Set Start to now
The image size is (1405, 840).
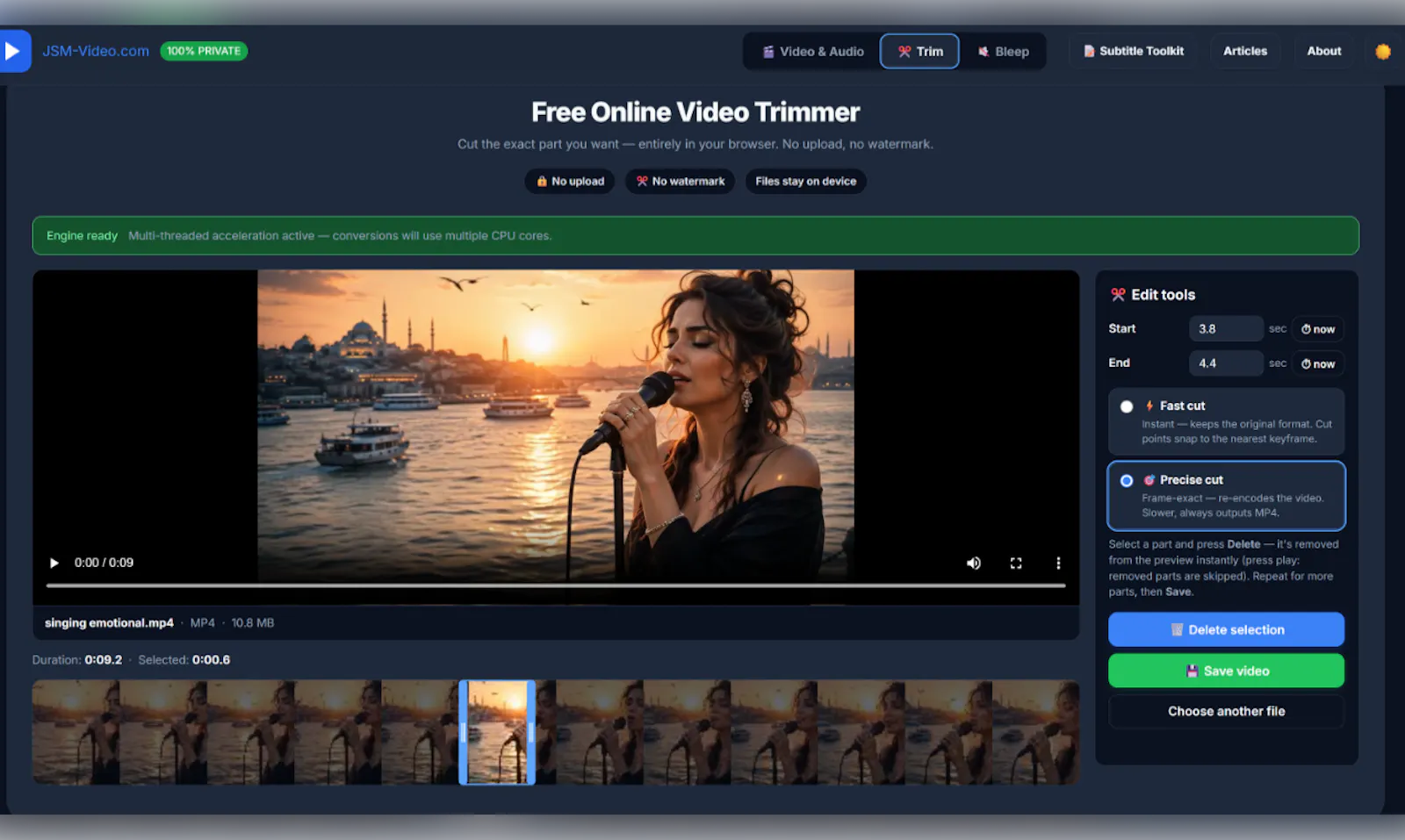click(1318, 329)
